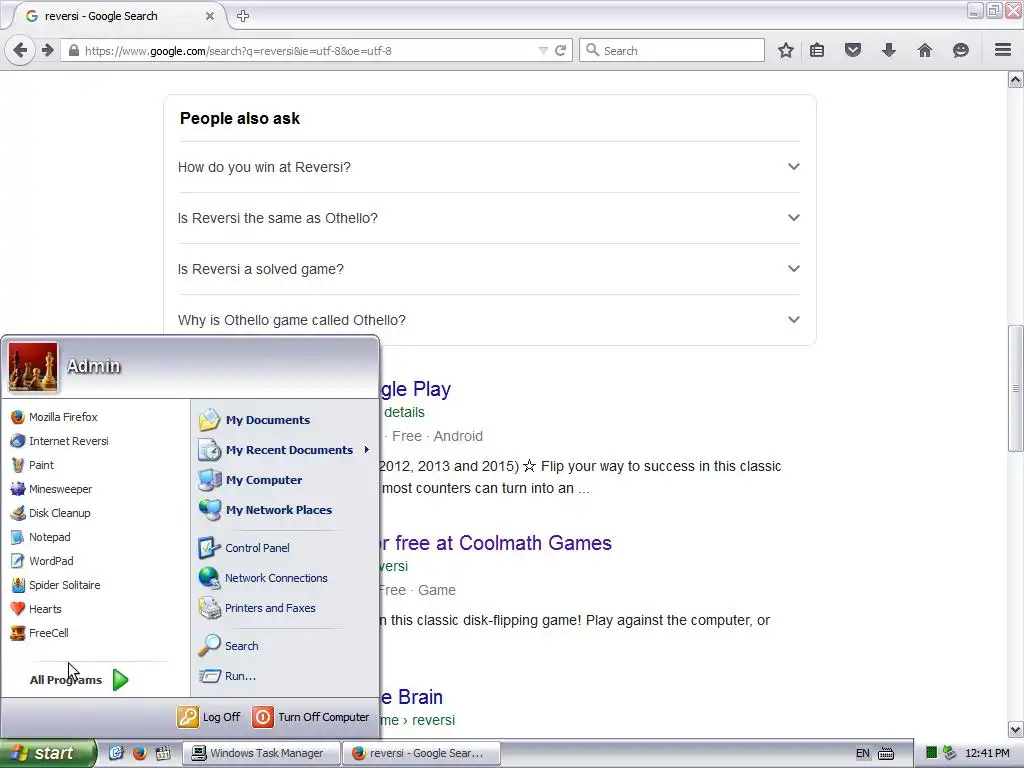Go back in Firefox

point(20,50)
